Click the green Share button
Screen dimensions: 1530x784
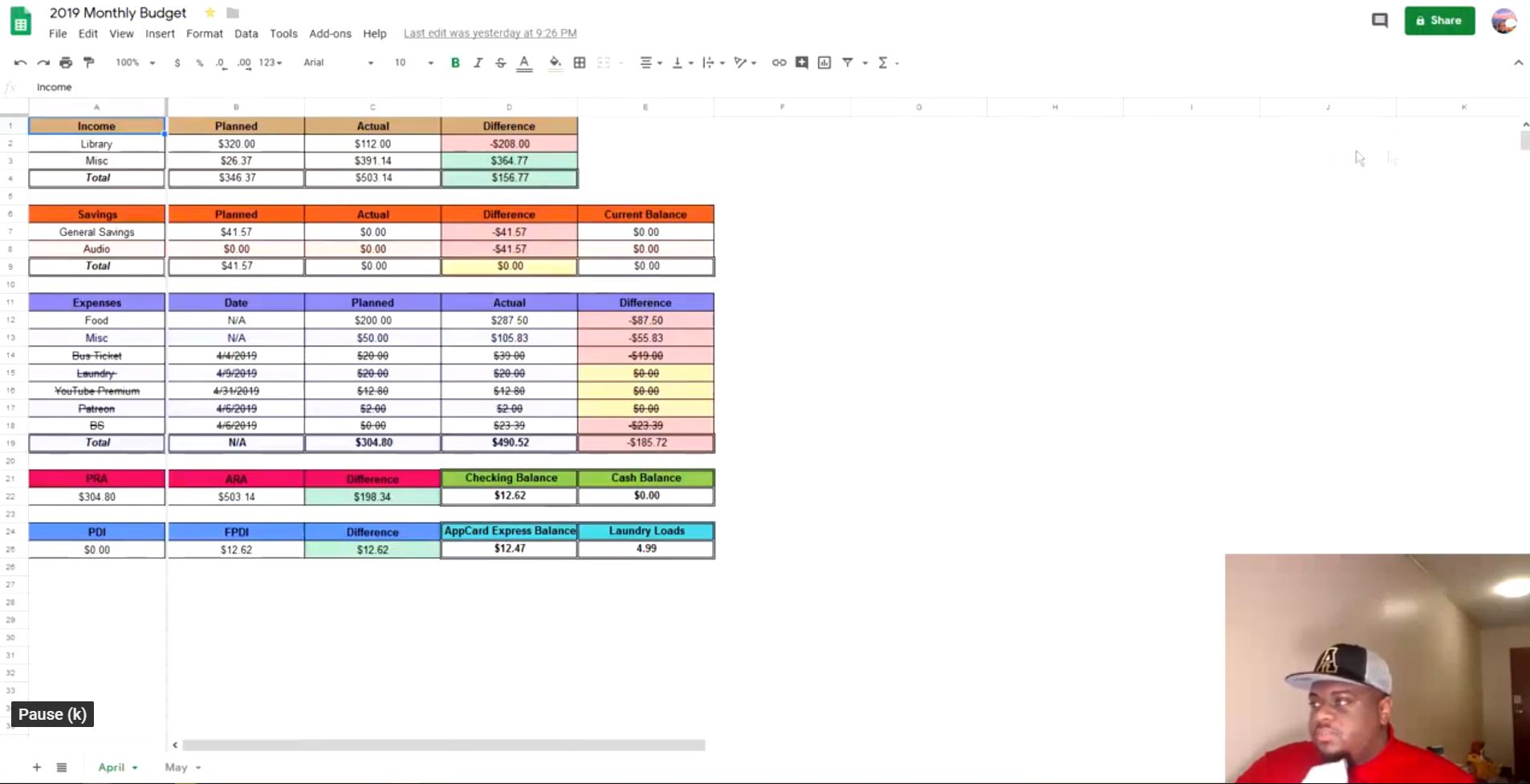(x=1439, y=21)
